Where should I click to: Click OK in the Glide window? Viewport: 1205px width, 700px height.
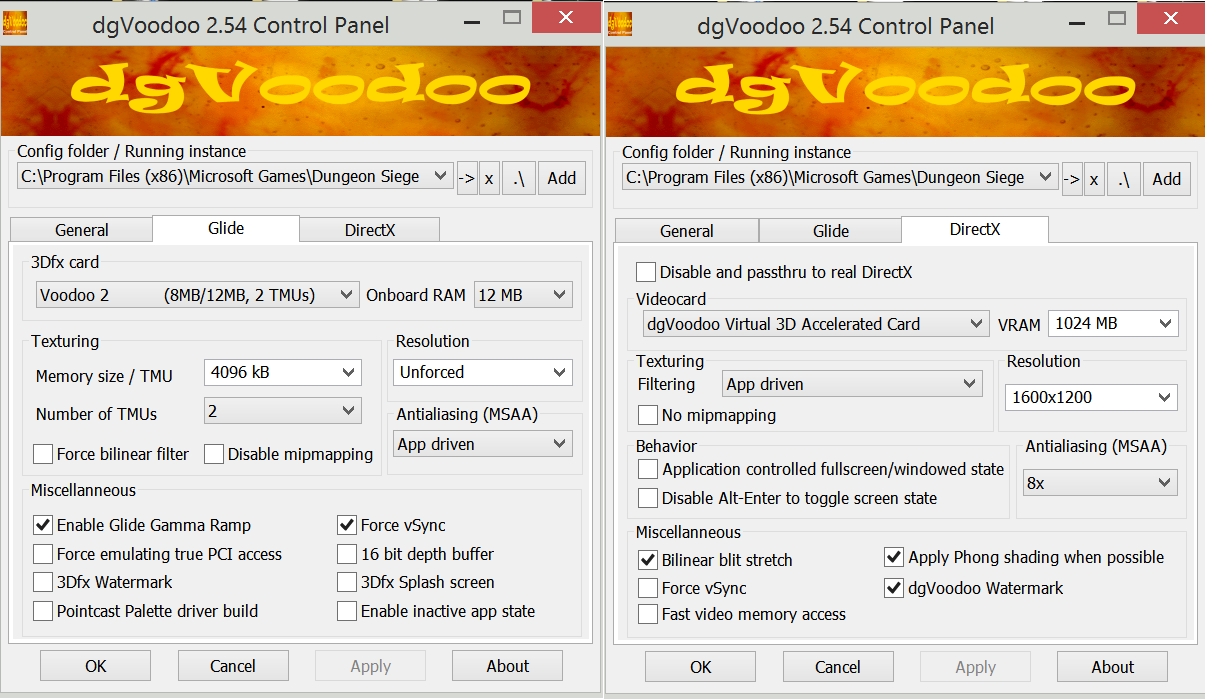(x=95, y=666)
